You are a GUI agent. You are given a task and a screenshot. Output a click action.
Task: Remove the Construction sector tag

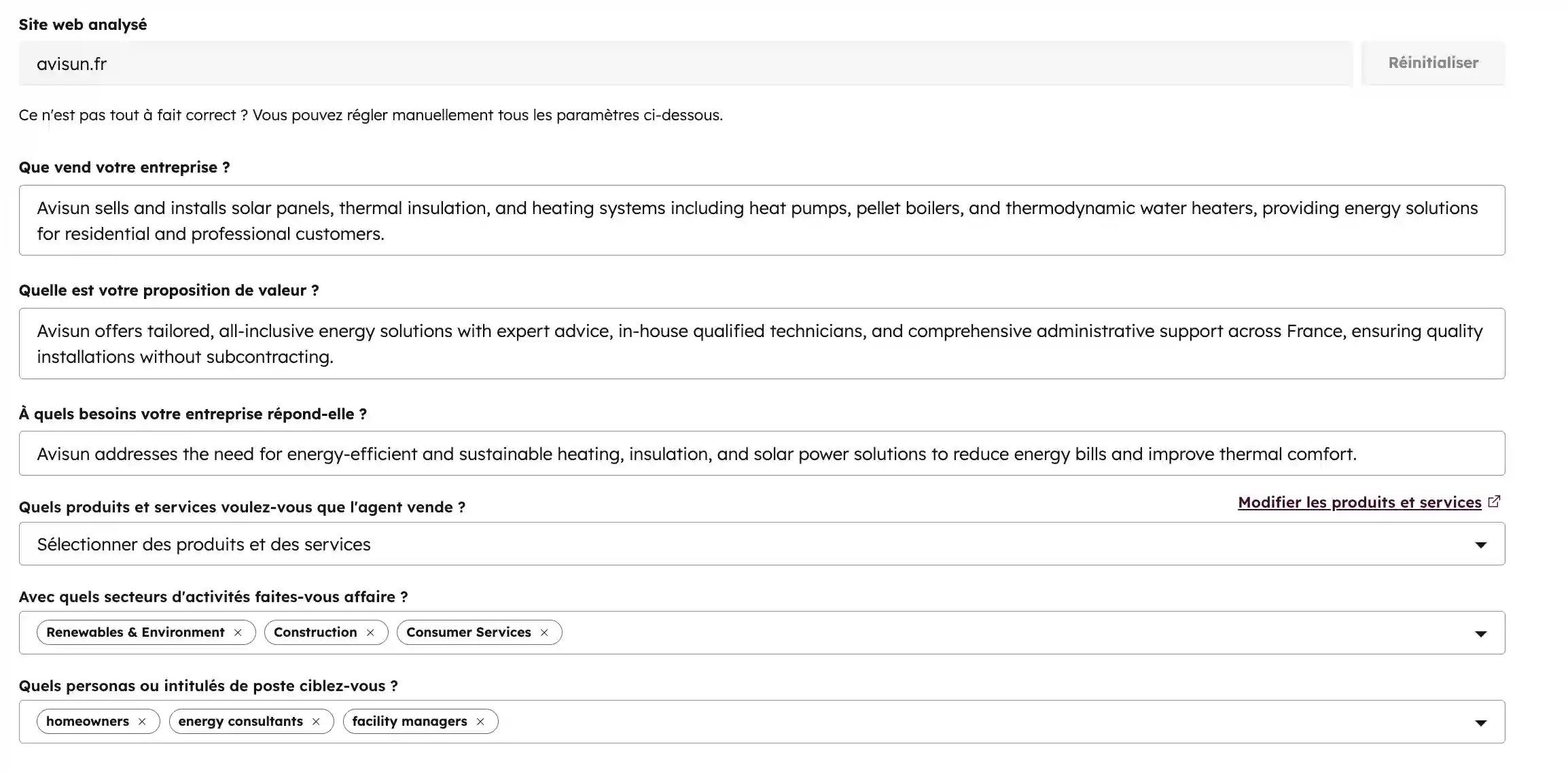click(370, 633)
